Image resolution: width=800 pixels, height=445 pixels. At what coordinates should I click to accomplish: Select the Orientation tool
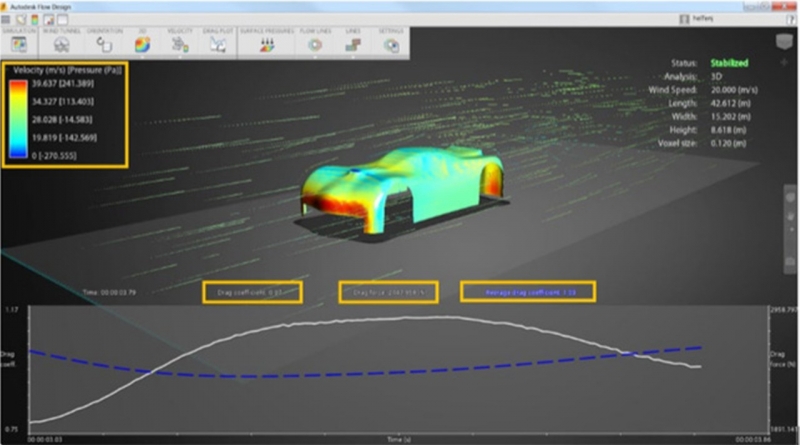click(x=103, y=44)
